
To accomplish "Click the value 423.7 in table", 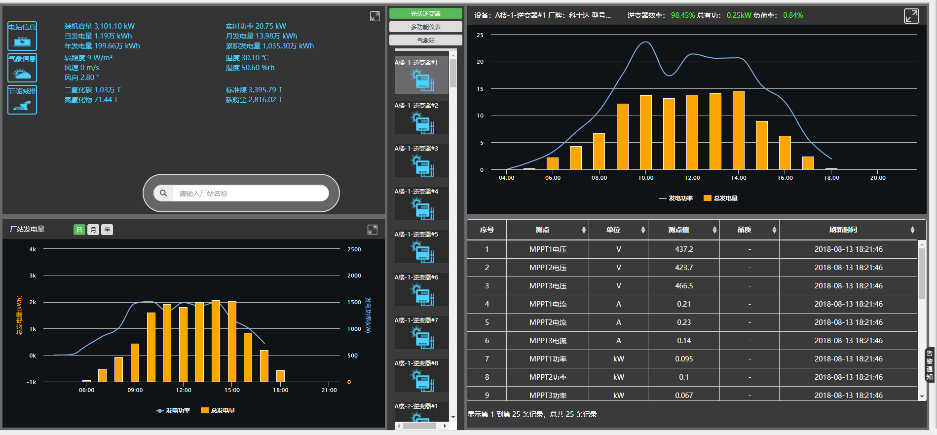I will click(684, 267).
